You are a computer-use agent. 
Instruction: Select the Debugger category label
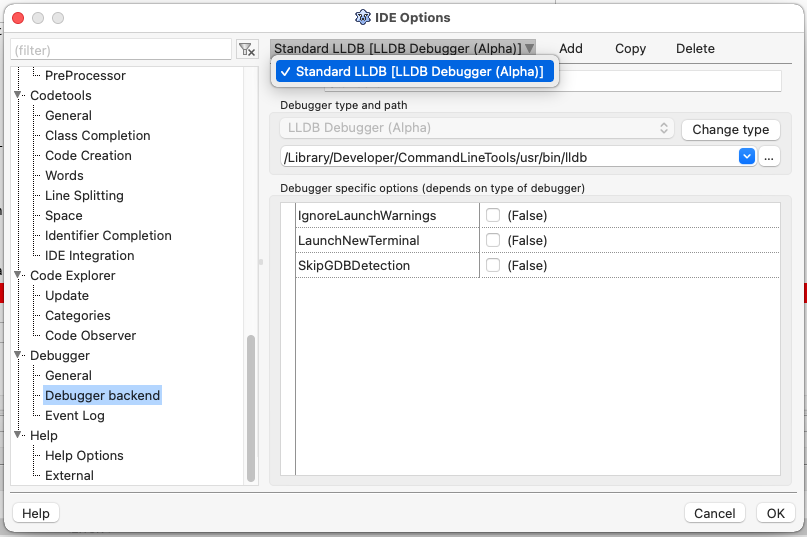[x=60, y=355]
